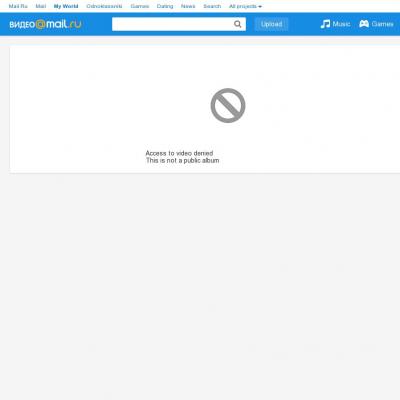
Task: Click the gamepad icon in blue bar
Action: (364, 24)
